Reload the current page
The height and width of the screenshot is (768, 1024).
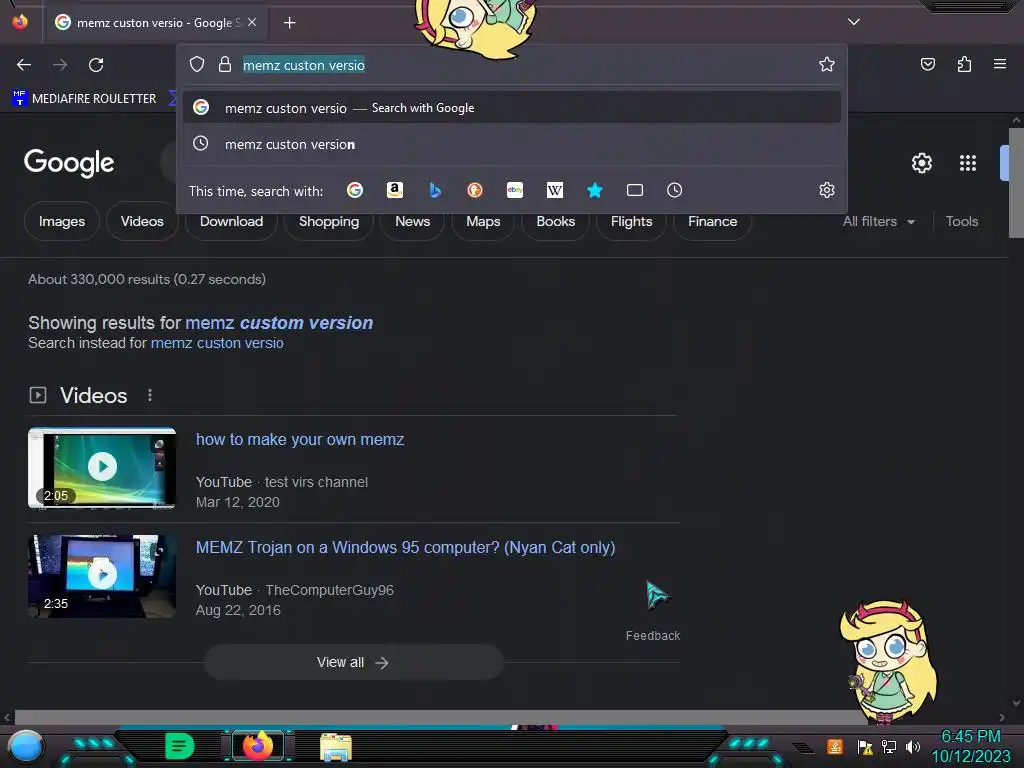[96, 65]
